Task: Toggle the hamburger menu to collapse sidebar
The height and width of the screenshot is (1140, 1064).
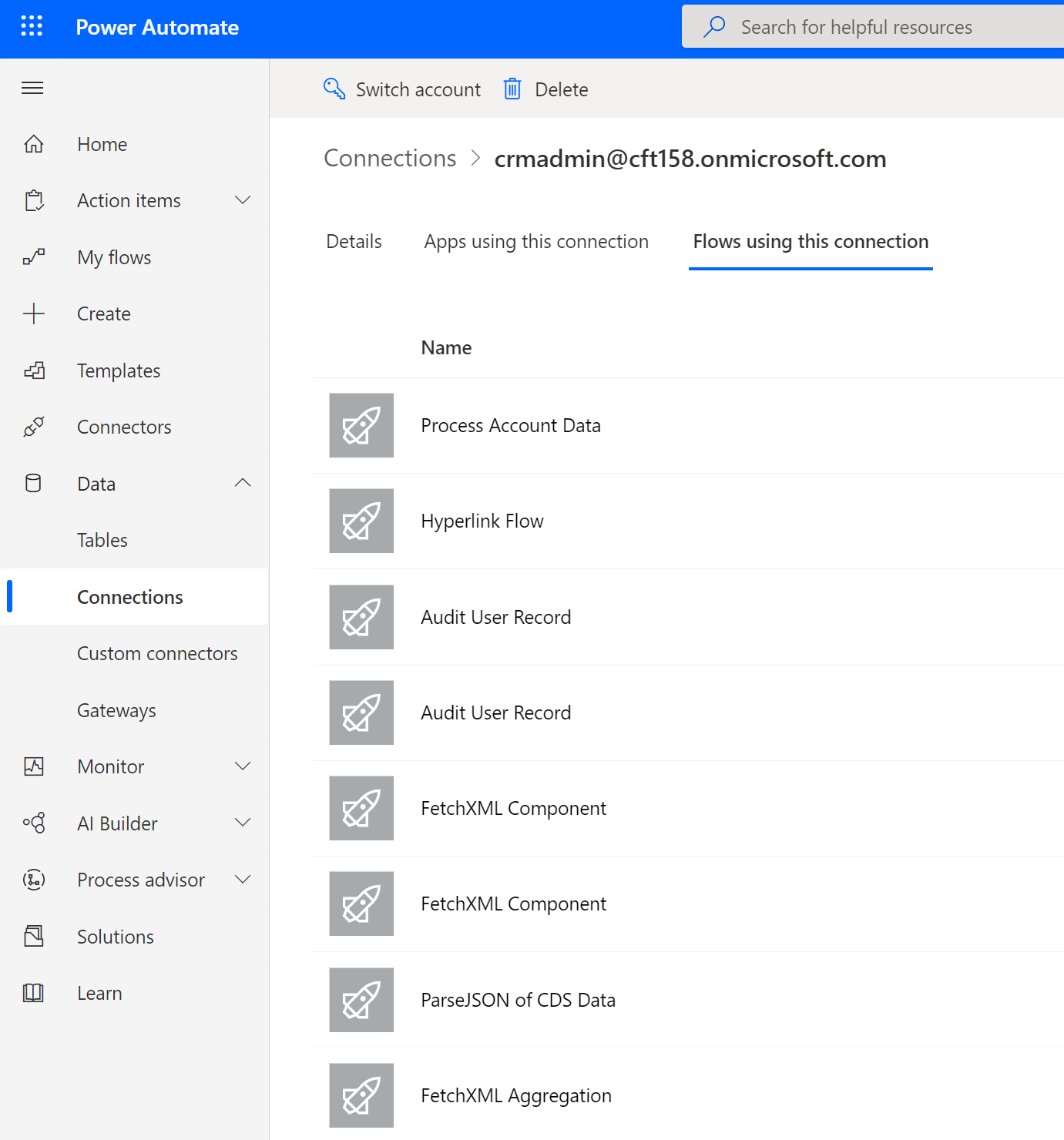Action: (32, 88)
